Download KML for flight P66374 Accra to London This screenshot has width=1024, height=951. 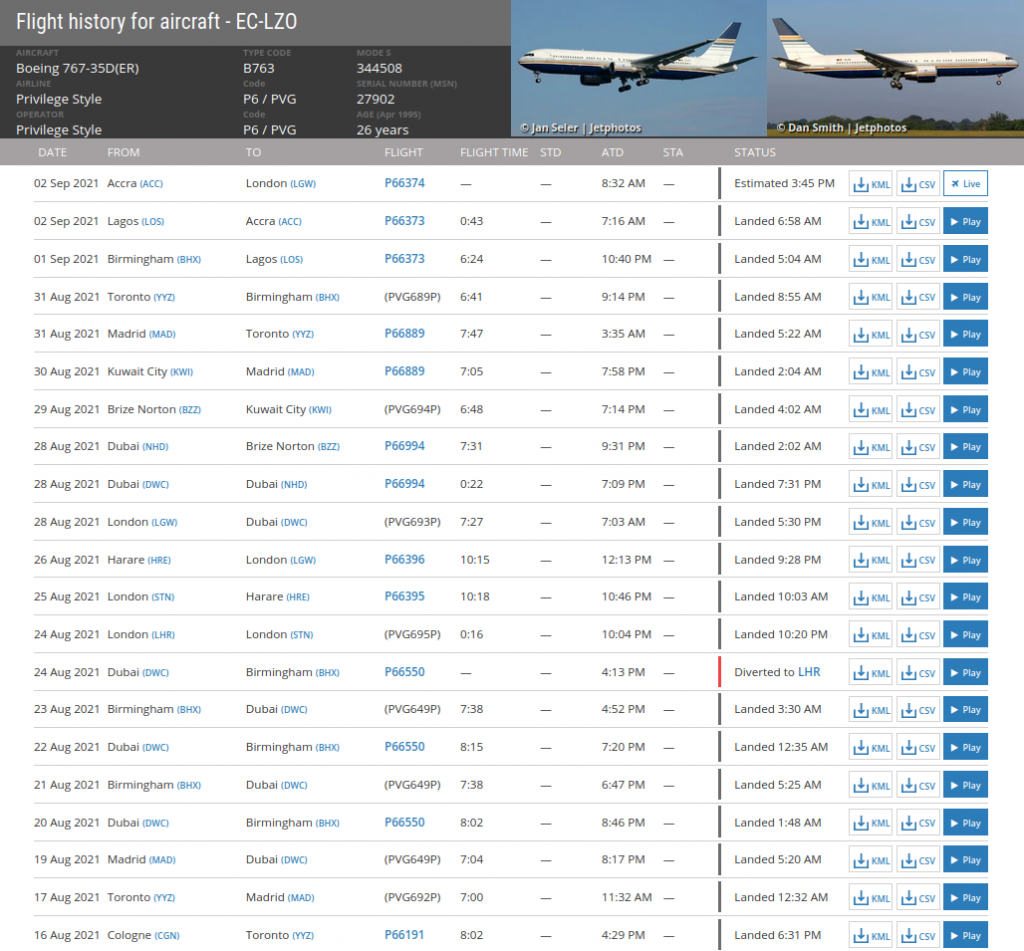click(871, 184)
